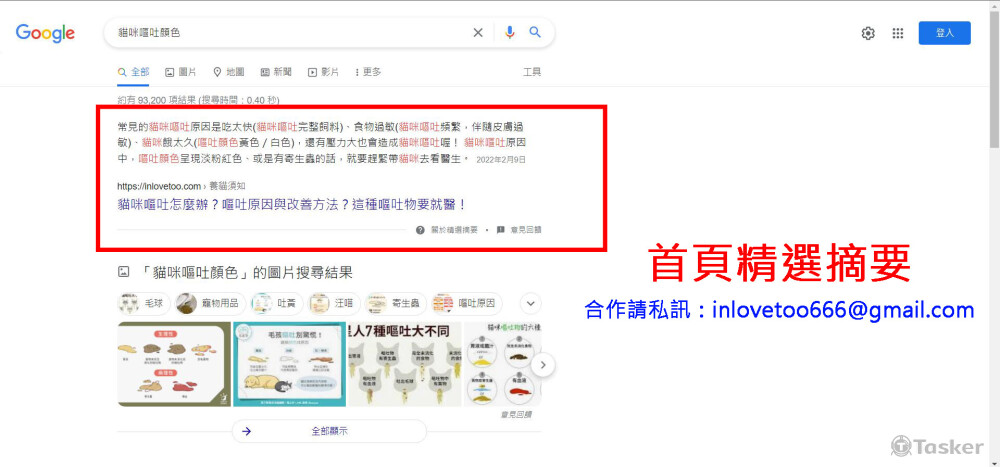Viewport: 1000px width, 467px height.
Task: Expand the image filter chips chevron
Action: pyautogui.click(x=531, y=303)
